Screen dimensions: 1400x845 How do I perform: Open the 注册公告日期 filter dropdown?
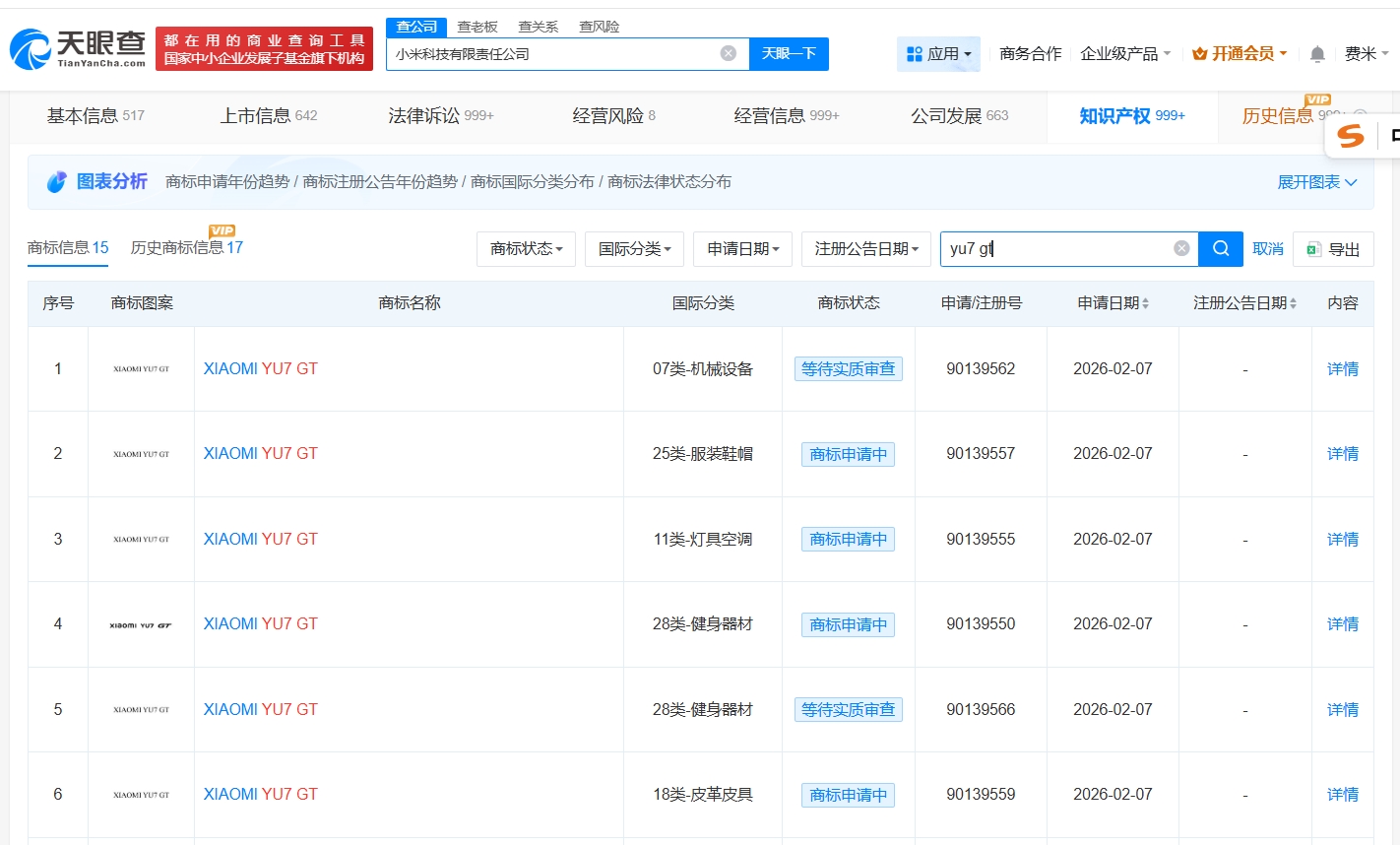pyautogui.click(x=866, y=249)
